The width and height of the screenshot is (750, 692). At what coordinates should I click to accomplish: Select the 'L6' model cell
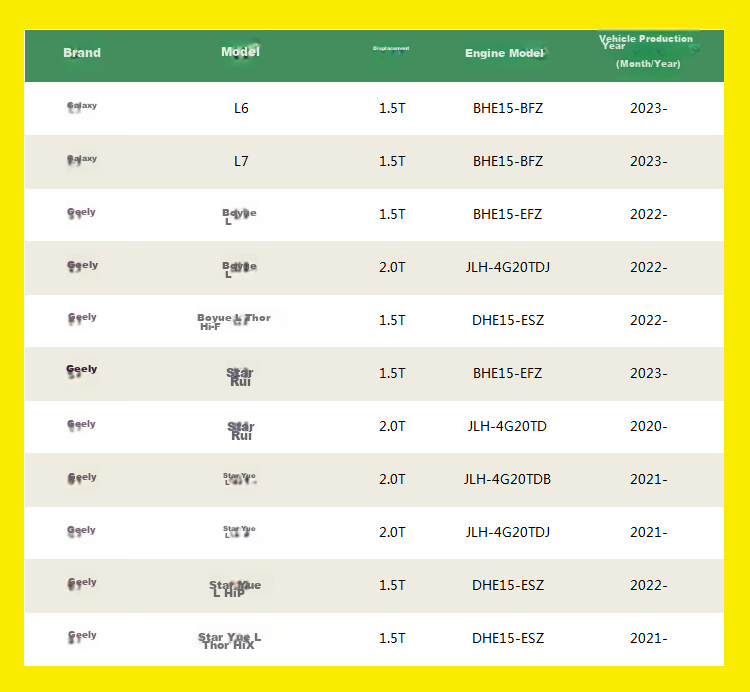241,109
